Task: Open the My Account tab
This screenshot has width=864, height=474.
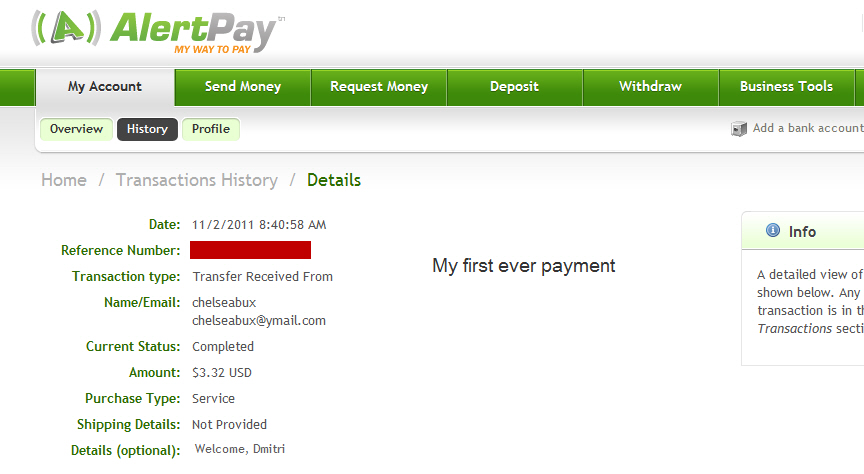Action: (105, 87)
